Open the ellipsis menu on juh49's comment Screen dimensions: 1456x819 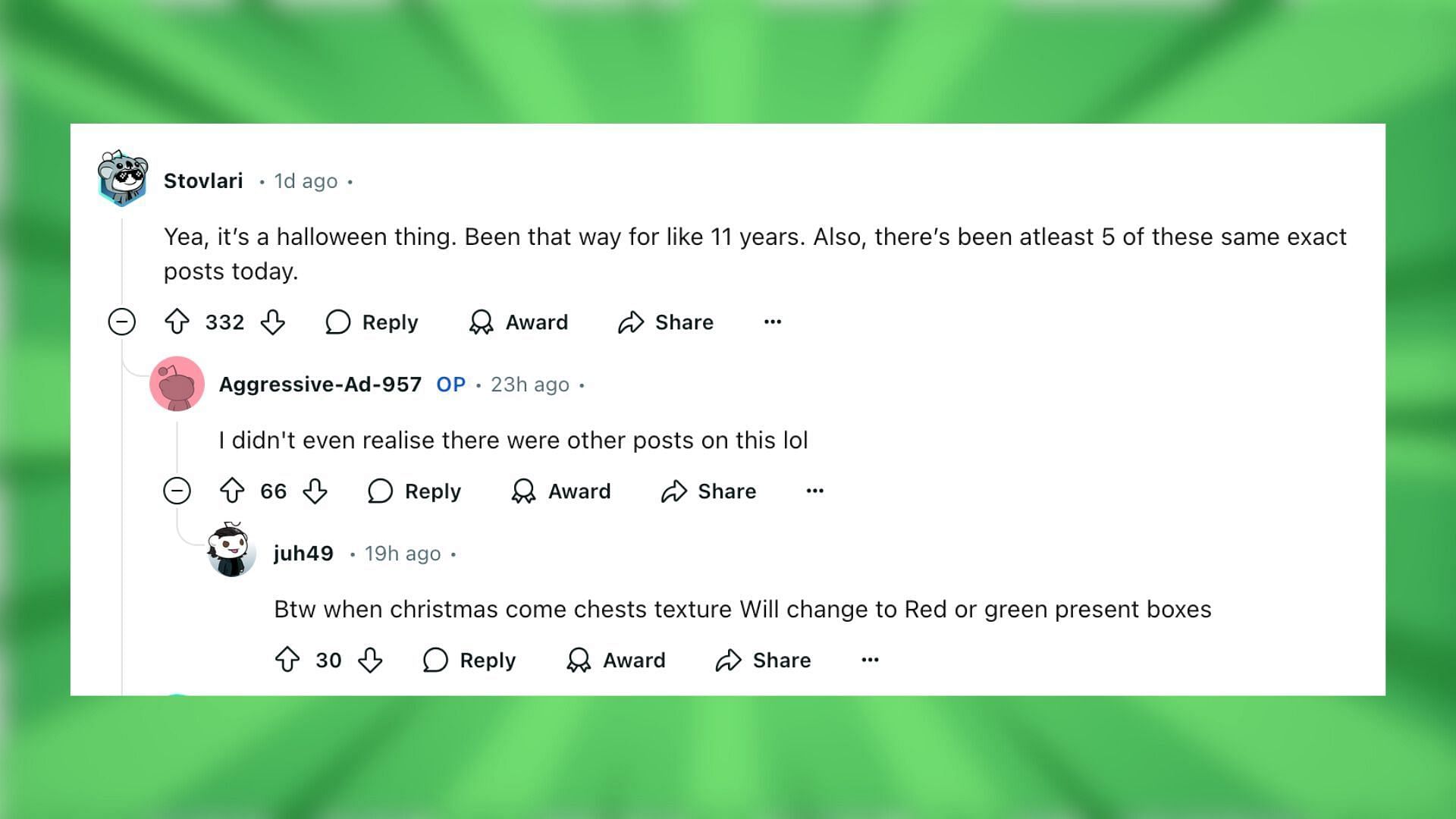point(870,659)
